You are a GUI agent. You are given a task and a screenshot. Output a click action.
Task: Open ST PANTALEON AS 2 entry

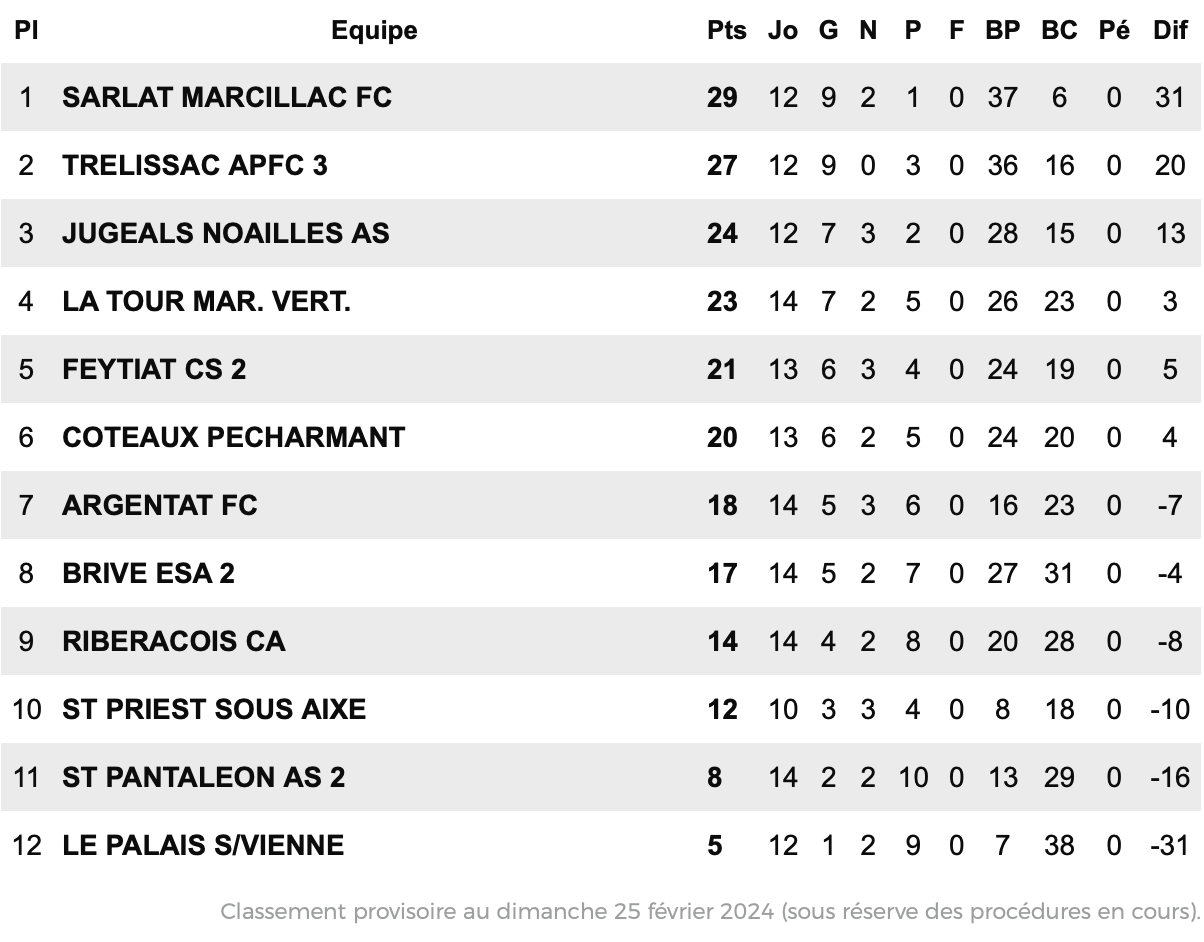click(204, 777)
